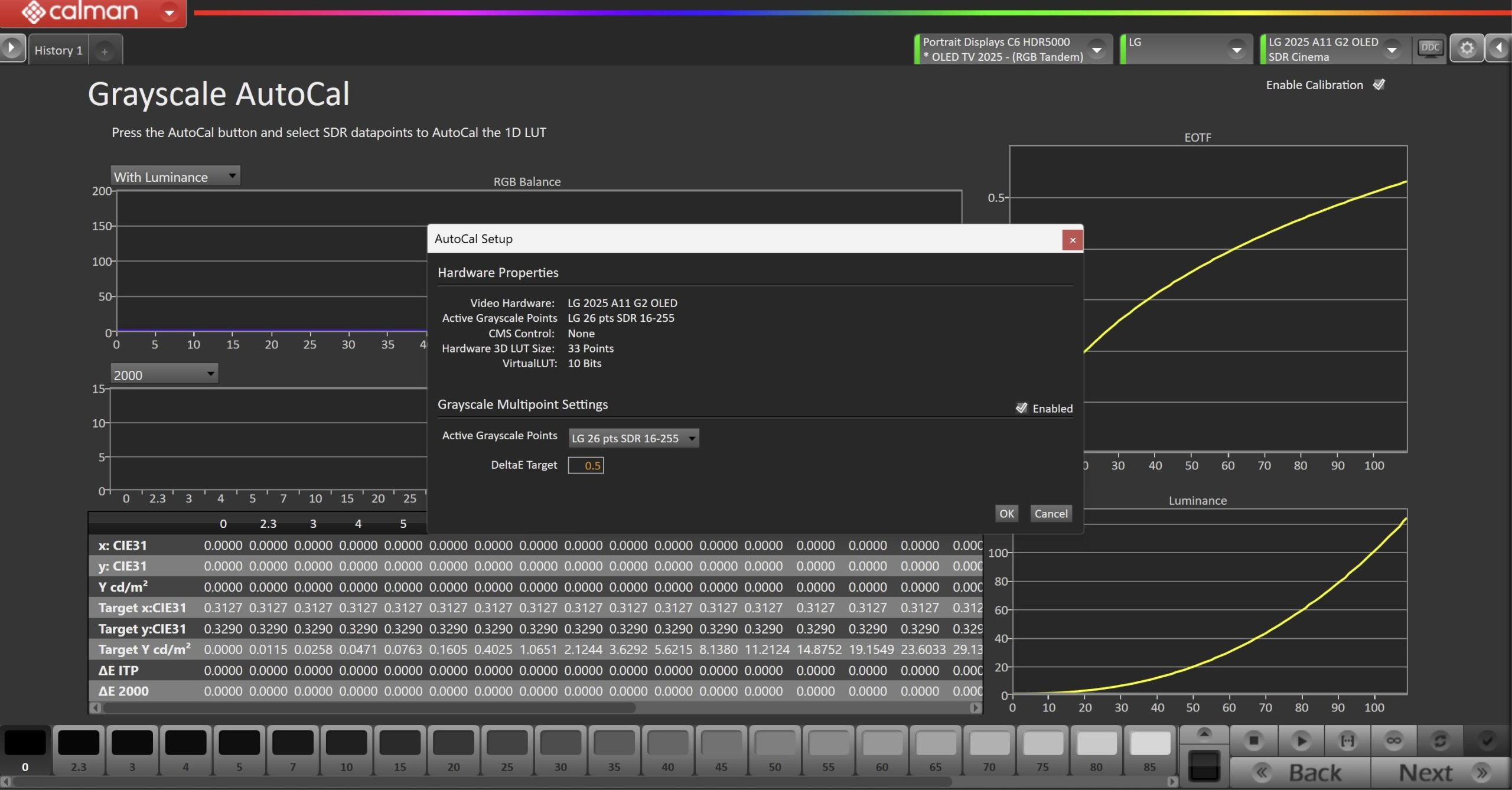Expand the pattern preview up-arrow
The height and width of the screenshot is (790, 1512).
coord(1204,733)
